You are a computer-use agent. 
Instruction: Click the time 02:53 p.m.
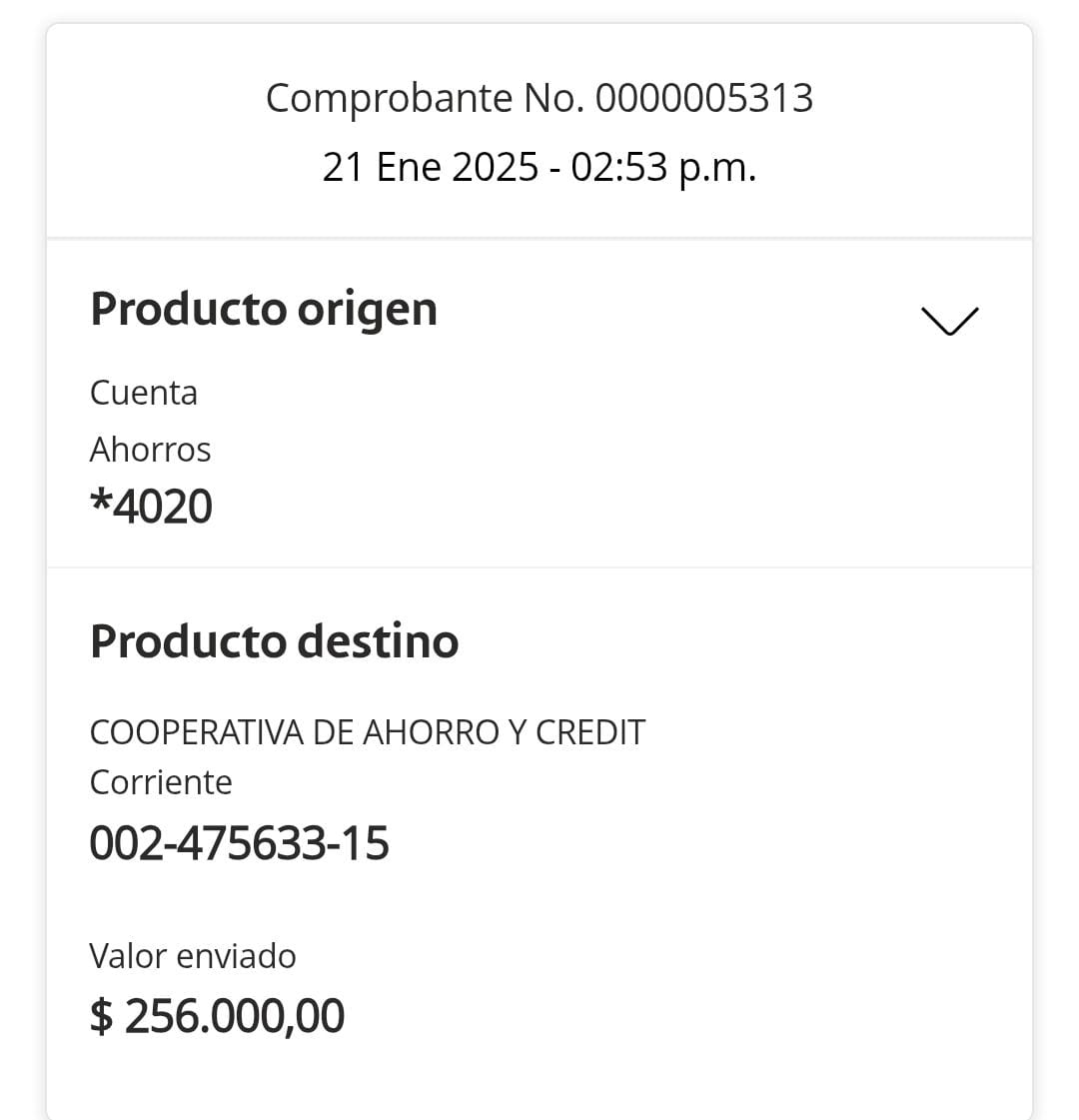point(663,167)
